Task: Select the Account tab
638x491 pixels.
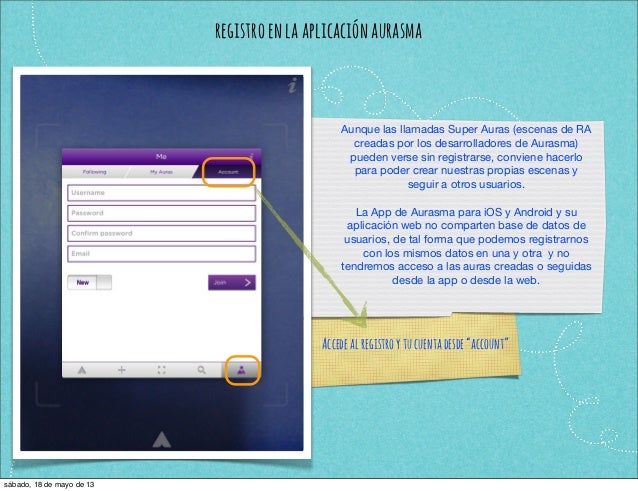Action: coord(228,172)
